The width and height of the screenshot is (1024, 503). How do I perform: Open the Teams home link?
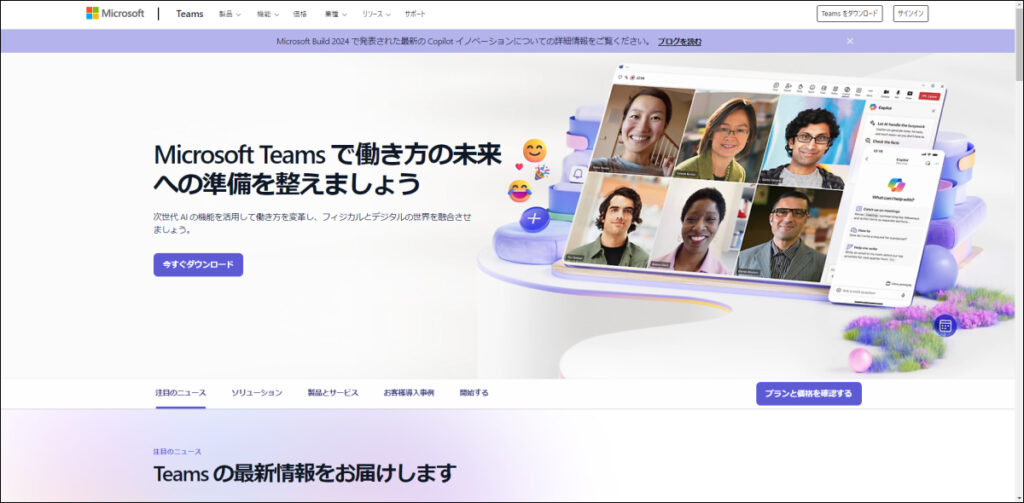coord(189,14)
